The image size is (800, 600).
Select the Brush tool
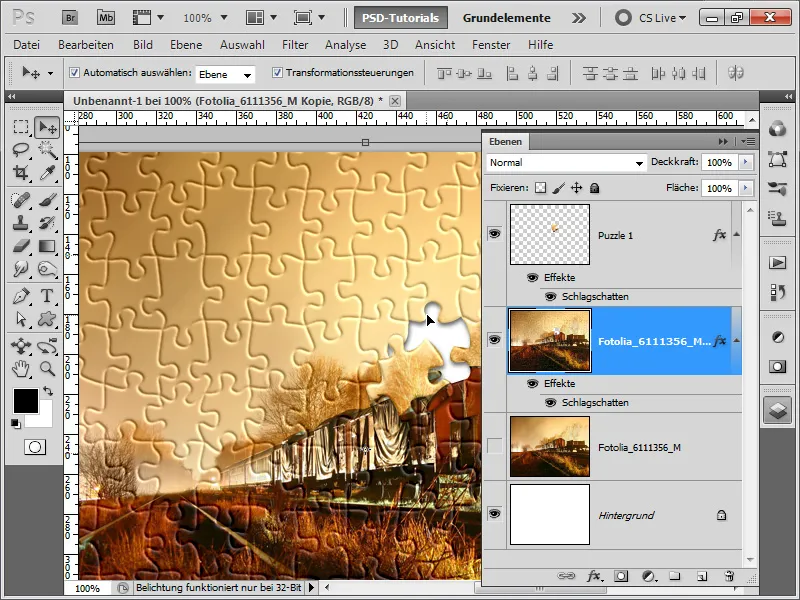(47, 200)
